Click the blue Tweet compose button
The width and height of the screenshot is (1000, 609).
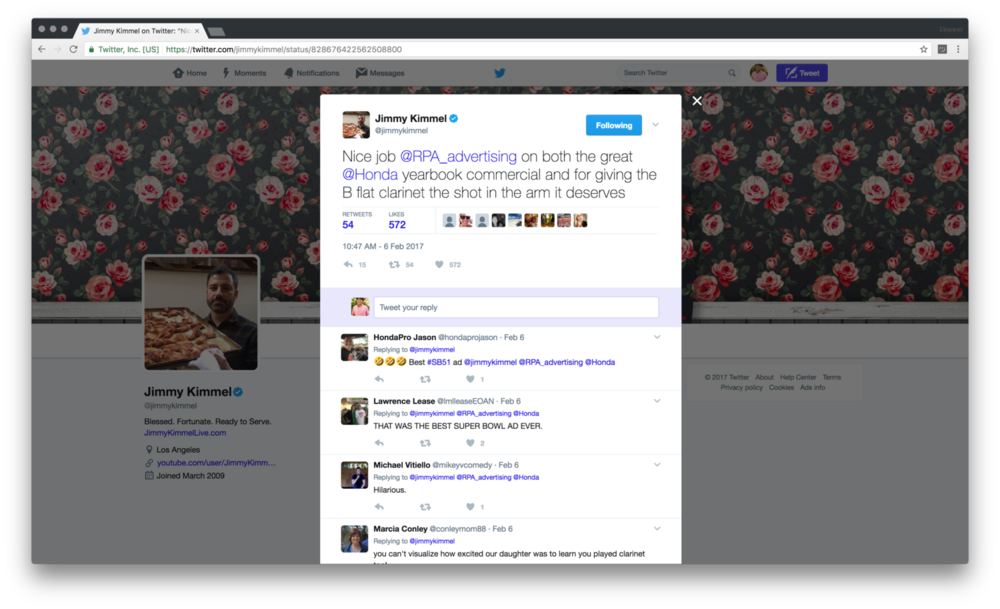802,73
